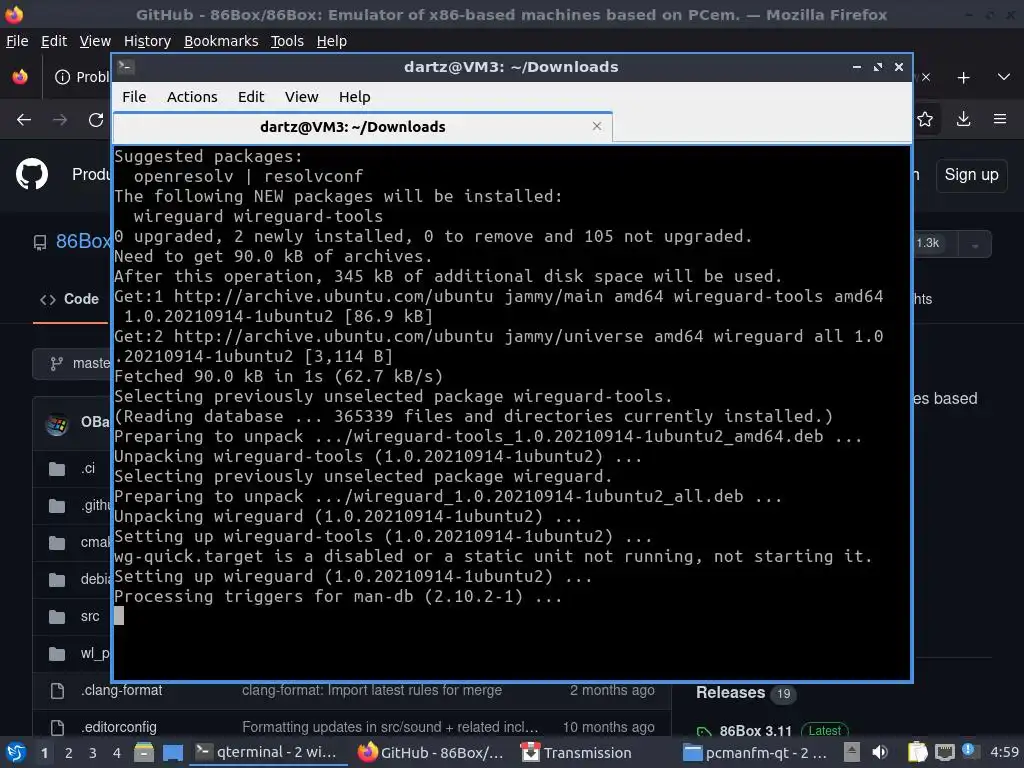This screenshot has height=768, width=1024.
Task: Click the clock showing 4:59
Action: pos(1004,752)
